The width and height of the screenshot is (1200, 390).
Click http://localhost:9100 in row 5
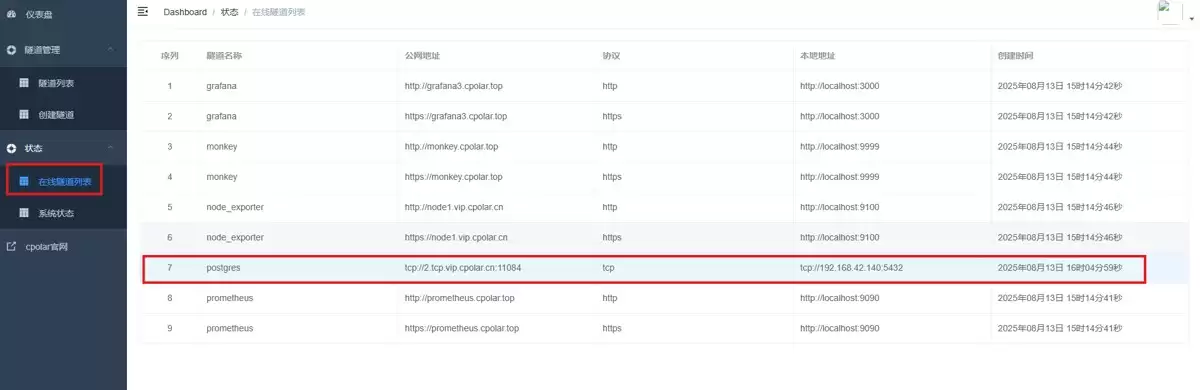pos(839,207)
